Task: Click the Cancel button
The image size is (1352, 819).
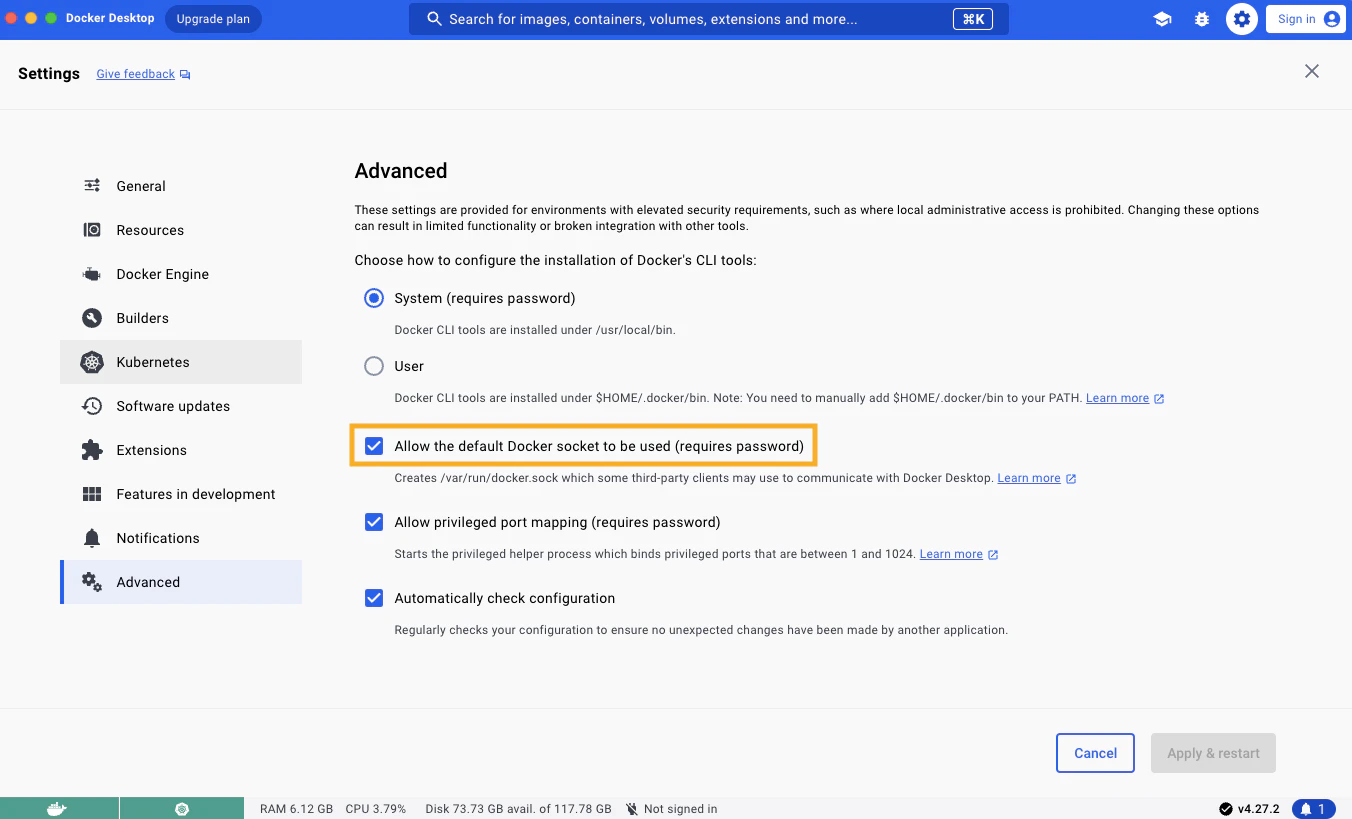Action: point(1095,753)
